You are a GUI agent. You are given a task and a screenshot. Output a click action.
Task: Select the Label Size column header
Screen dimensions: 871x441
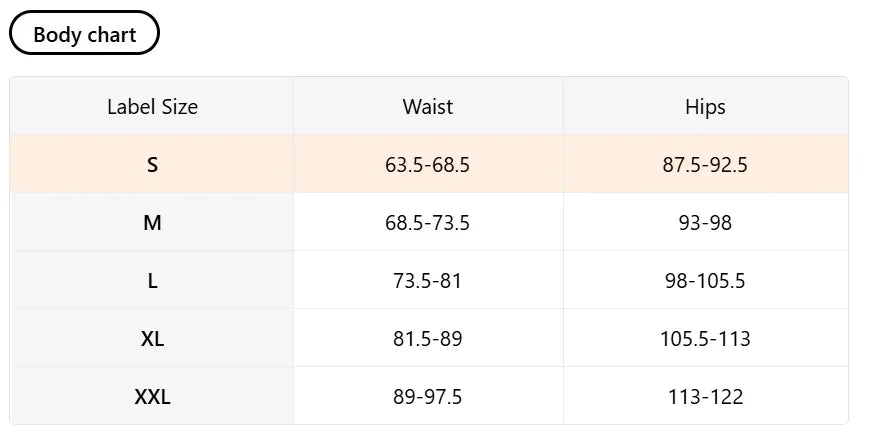152,107
